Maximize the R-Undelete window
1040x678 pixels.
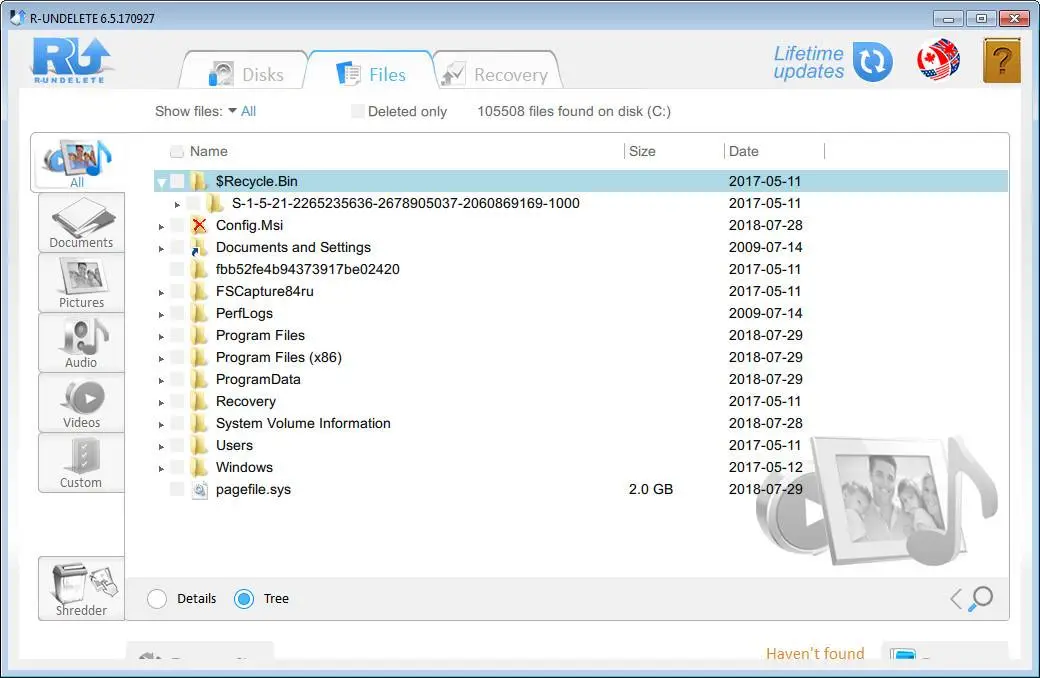point(981,19)
